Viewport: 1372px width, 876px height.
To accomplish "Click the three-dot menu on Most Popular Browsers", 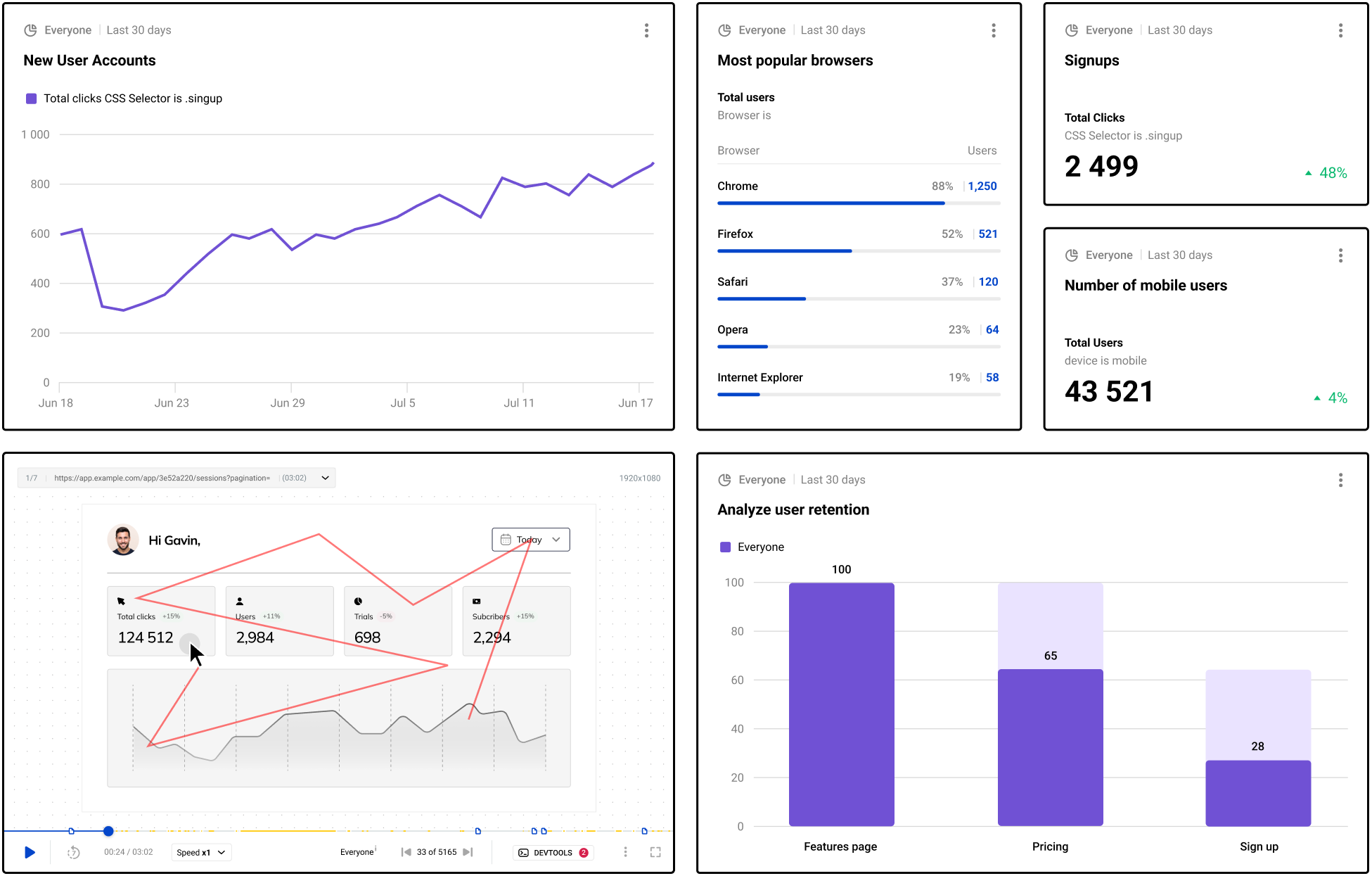I will pyautogui.click(x=993, y=29).
